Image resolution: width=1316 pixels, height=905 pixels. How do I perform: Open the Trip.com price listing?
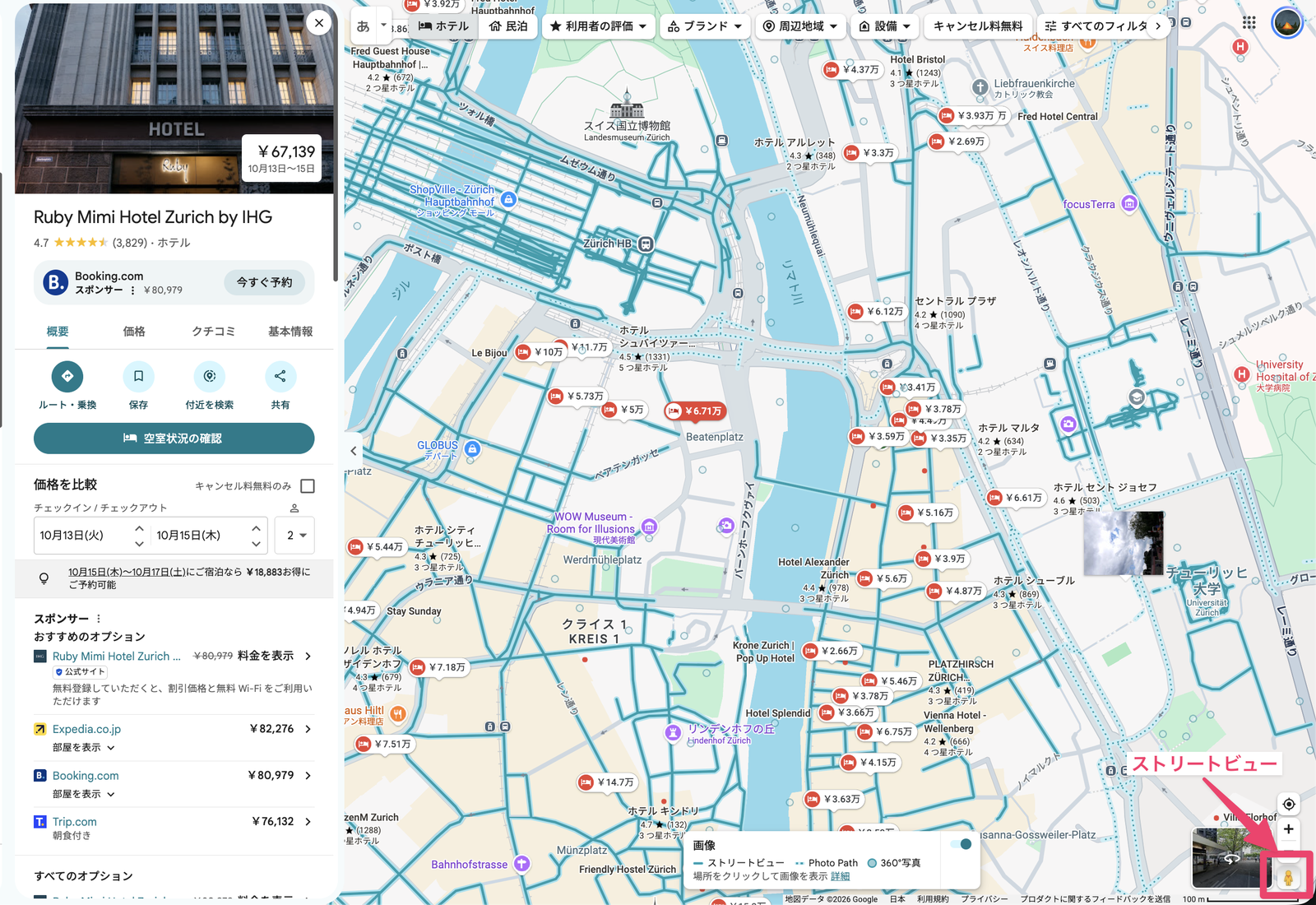pos(174,828)
